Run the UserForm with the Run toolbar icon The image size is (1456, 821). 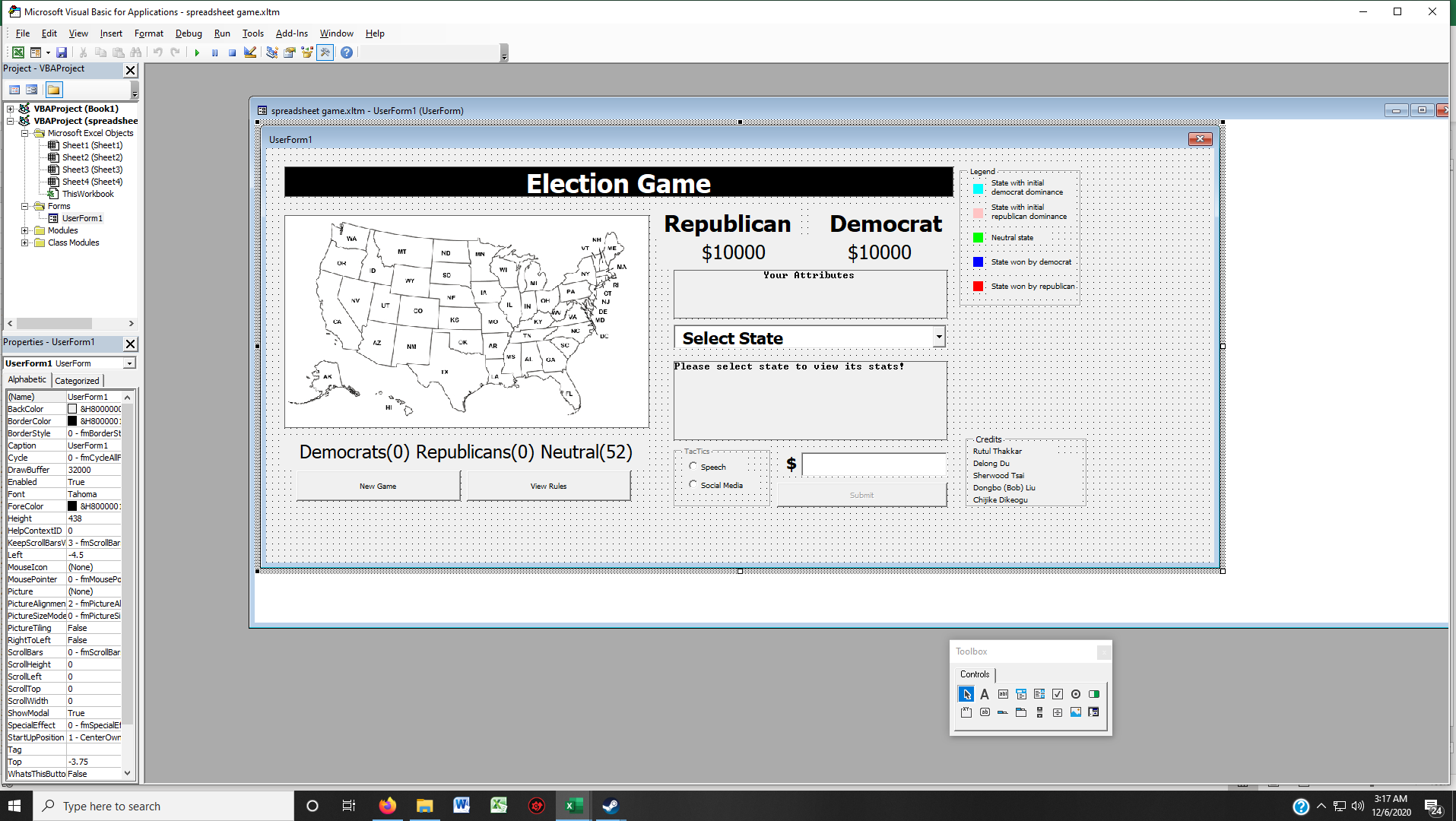coord(197,52)
